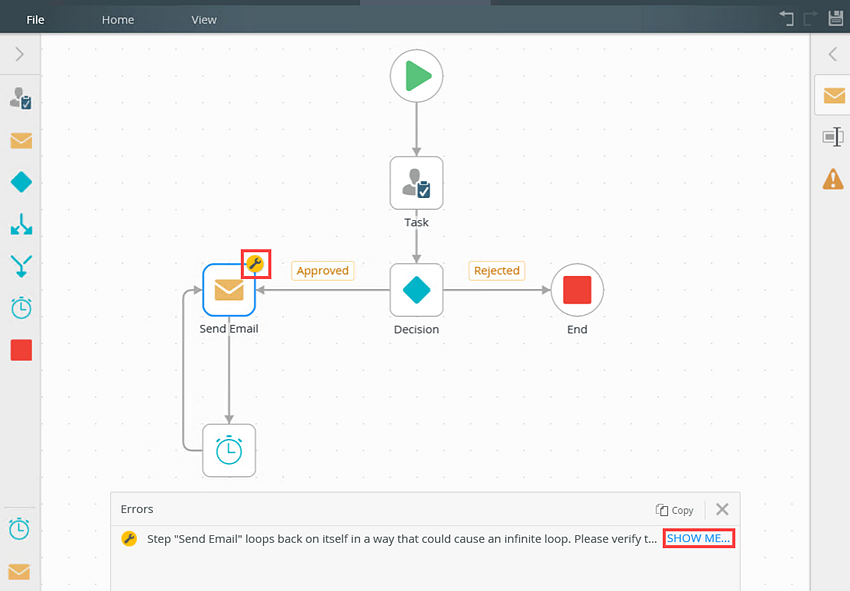Click the Redo icon in top bar
850x591 pixels.
coord(811,18)
